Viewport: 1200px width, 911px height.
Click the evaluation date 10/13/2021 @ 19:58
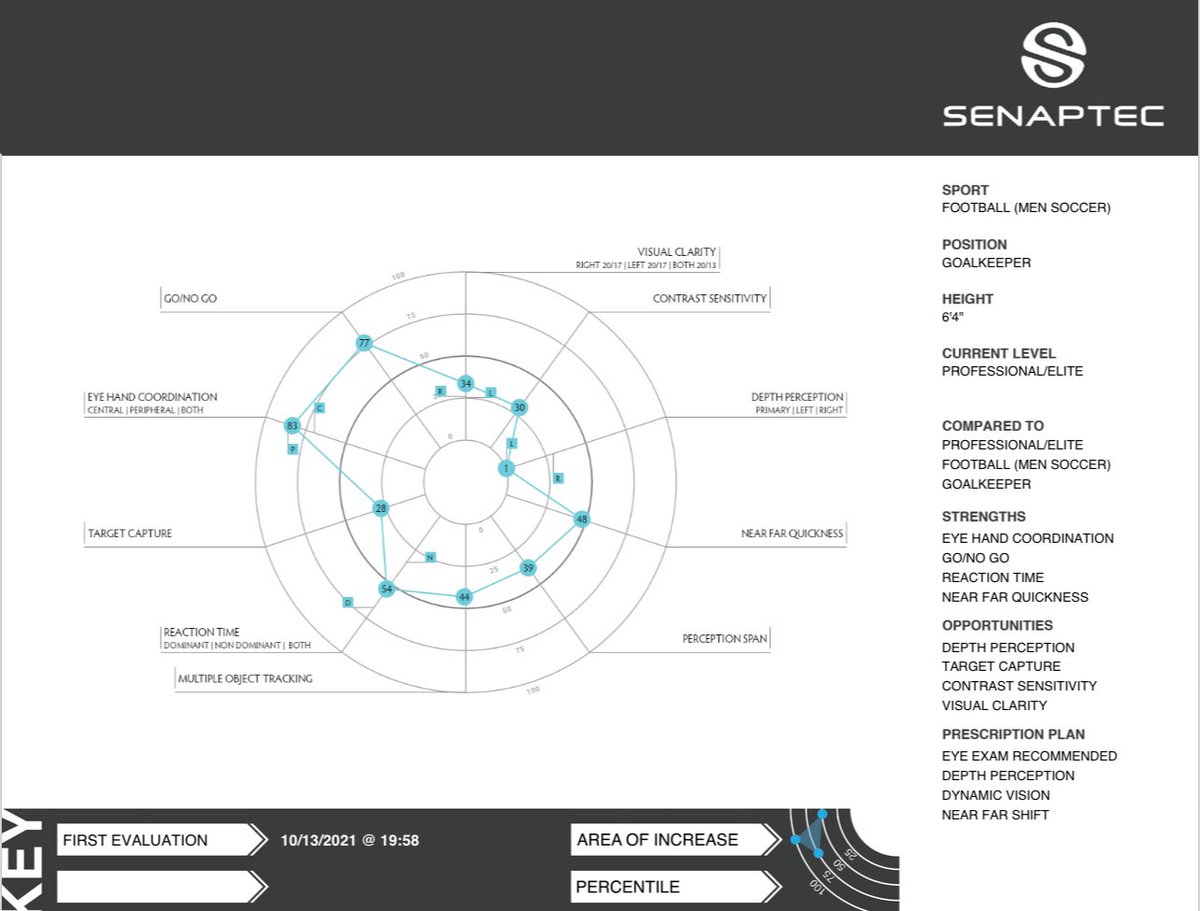pos(350,840)
